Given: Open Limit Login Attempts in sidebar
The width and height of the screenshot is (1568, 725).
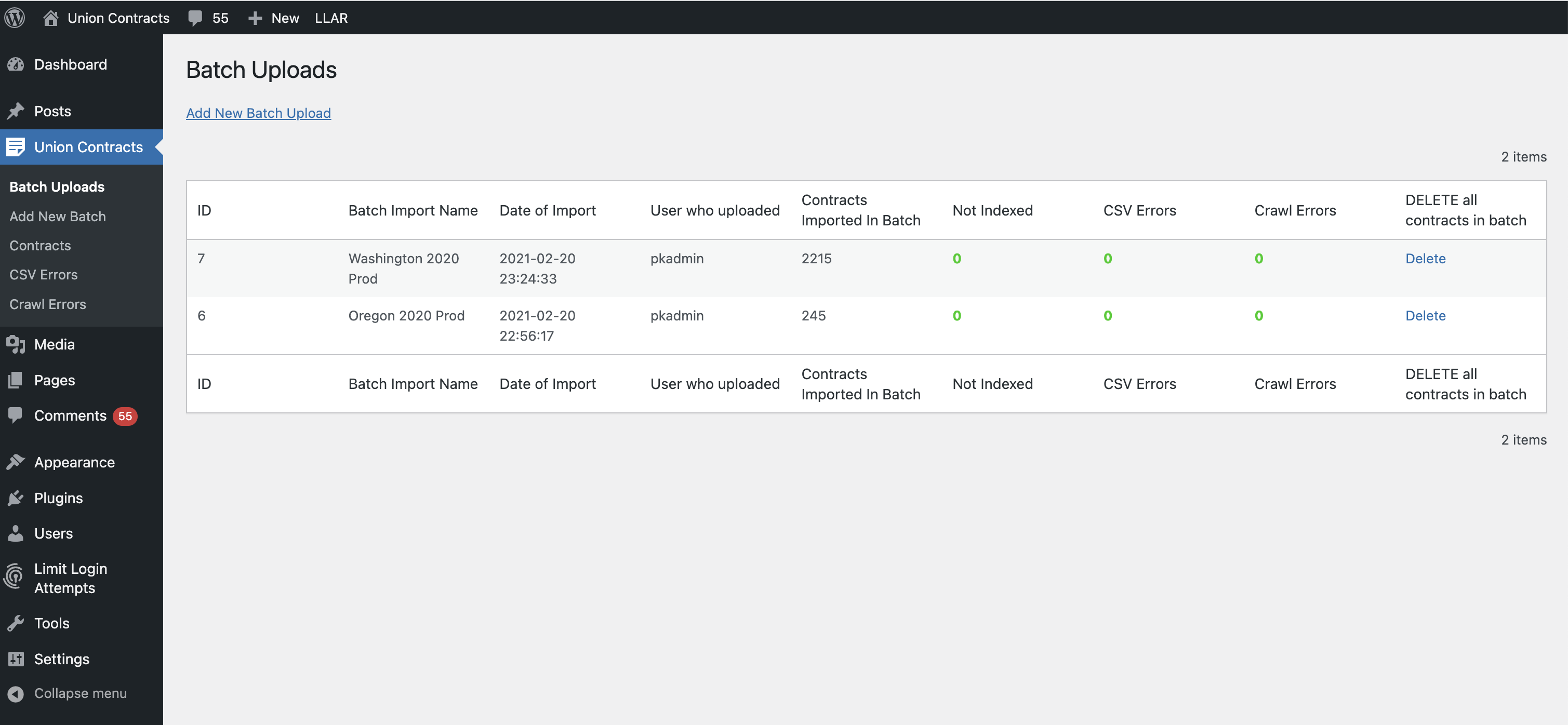Looking at the screenshot, I should click(x=71, y=579).
